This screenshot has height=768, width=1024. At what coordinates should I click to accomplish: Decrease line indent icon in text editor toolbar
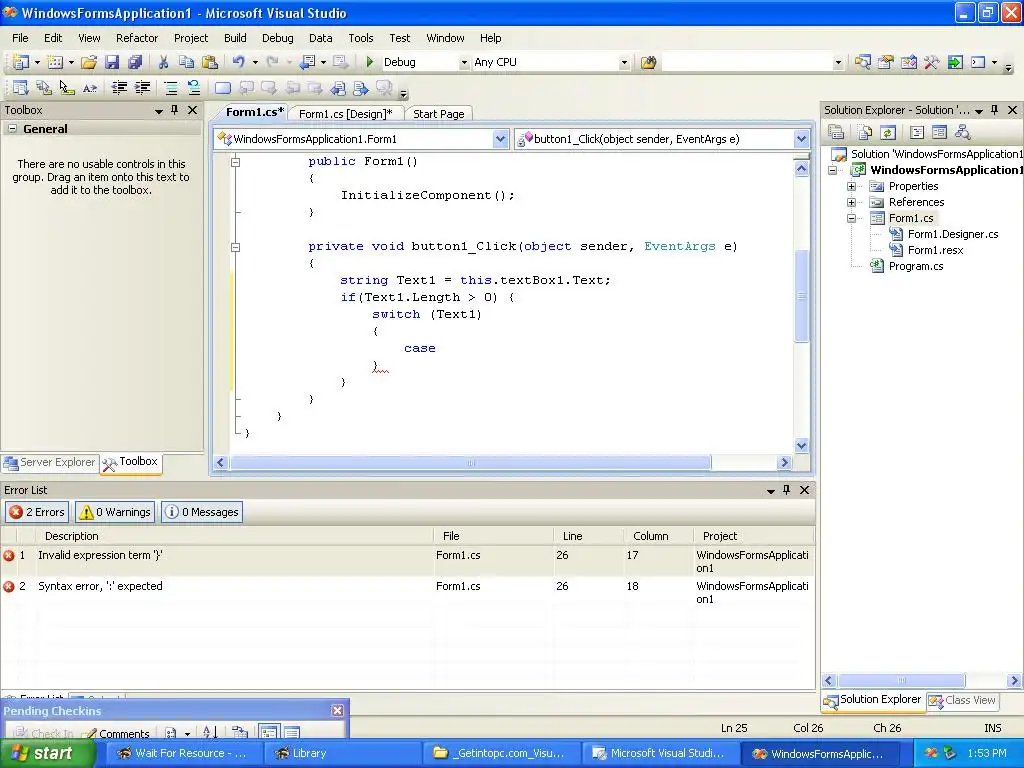pos(119,88)
